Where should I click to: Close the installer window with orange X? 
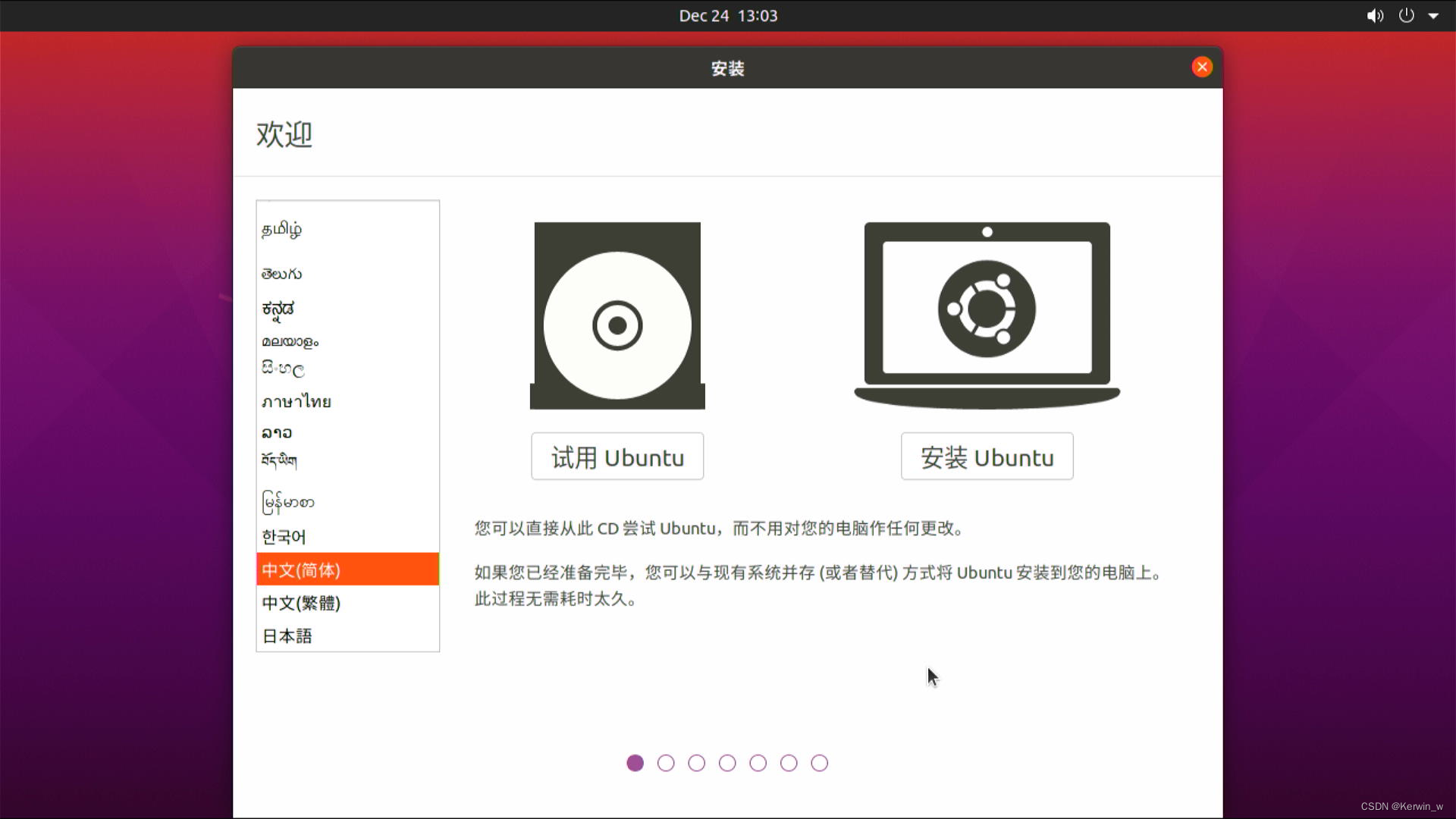pos(1202,67)
